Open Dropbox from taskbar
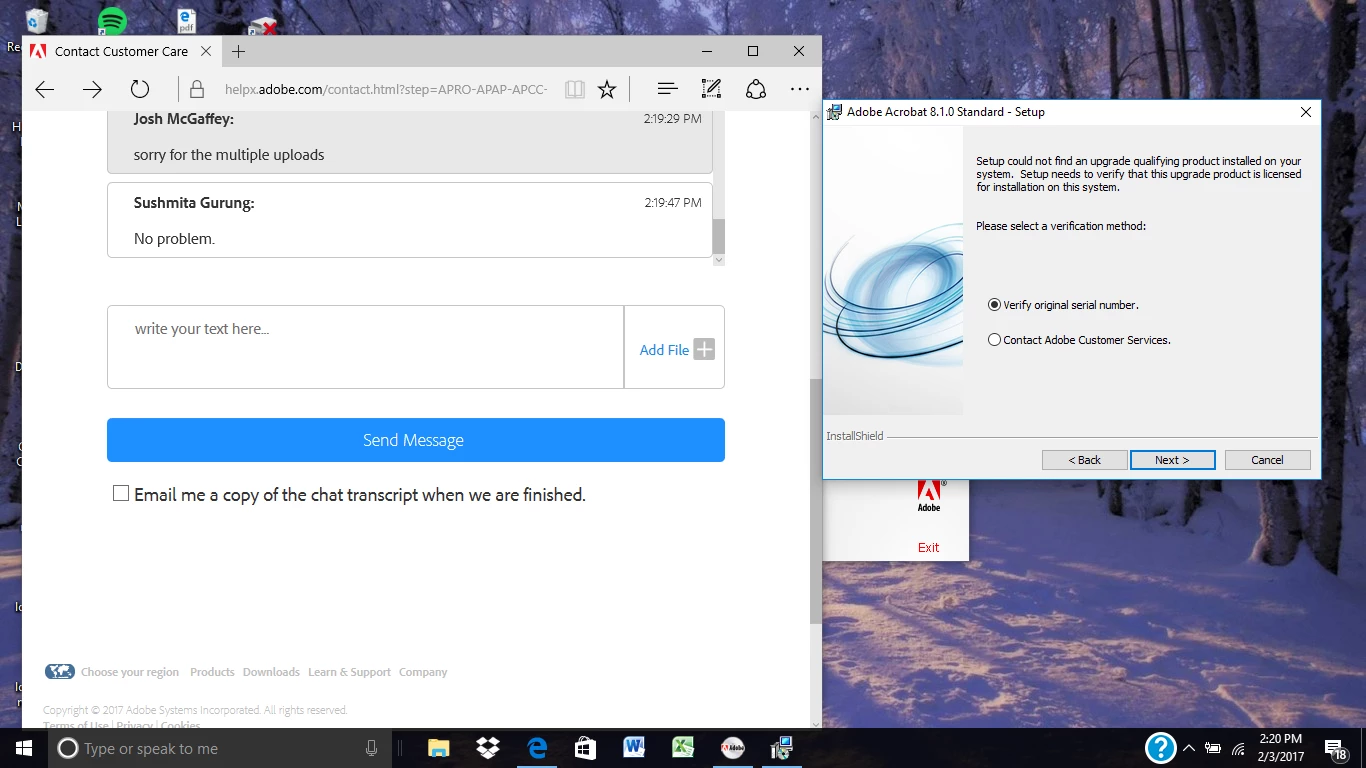The height and width of the screenshot is (768, 1366). [x=488, y=748]
